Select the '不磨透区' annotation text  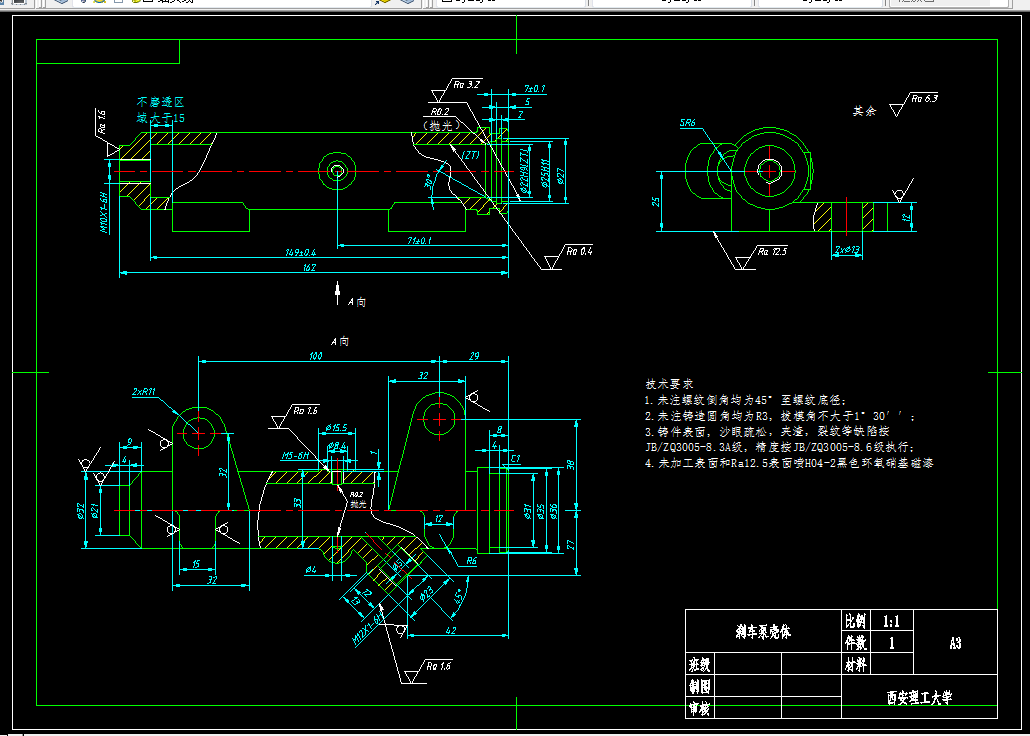tap(160, 102)
